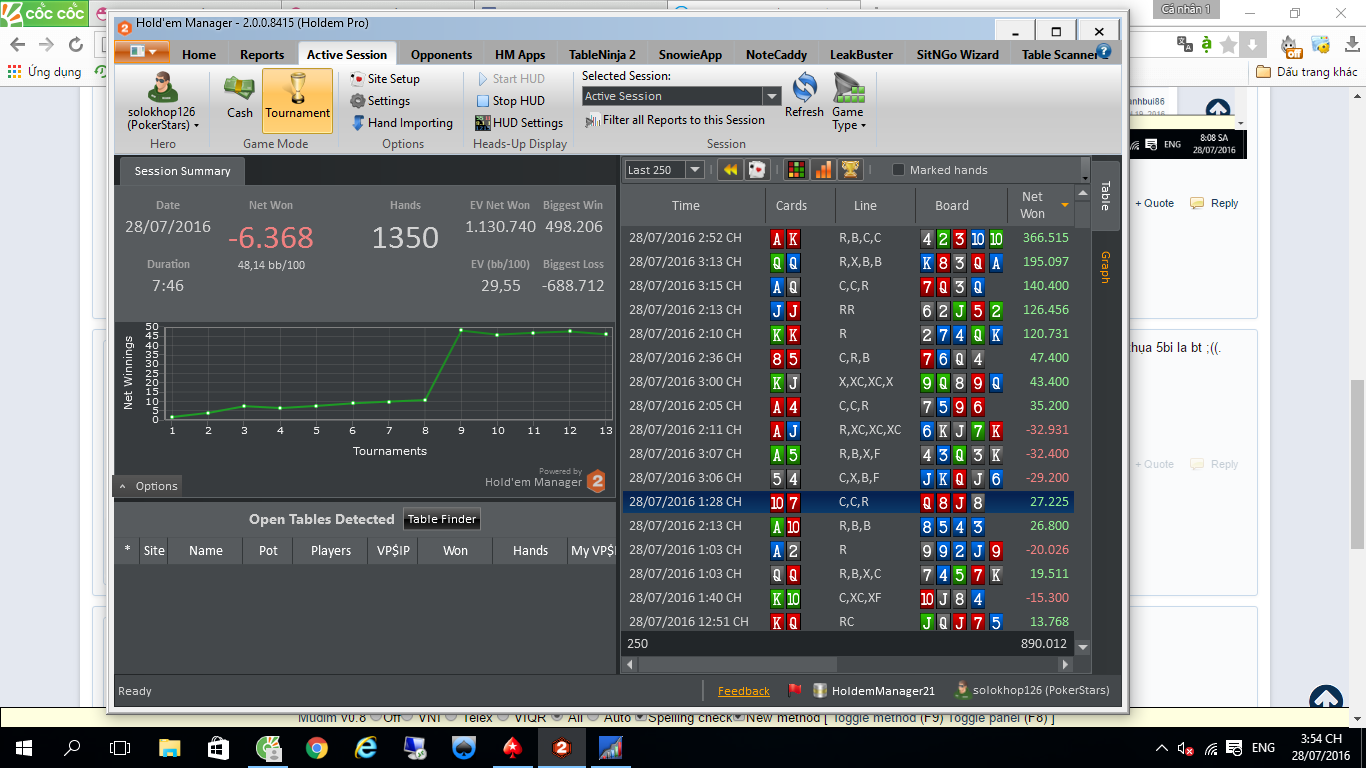The width and height of the screenshot is (1366, 768).
Task: Click the trophy icon in hand toolbar
Action: (850, 170)
